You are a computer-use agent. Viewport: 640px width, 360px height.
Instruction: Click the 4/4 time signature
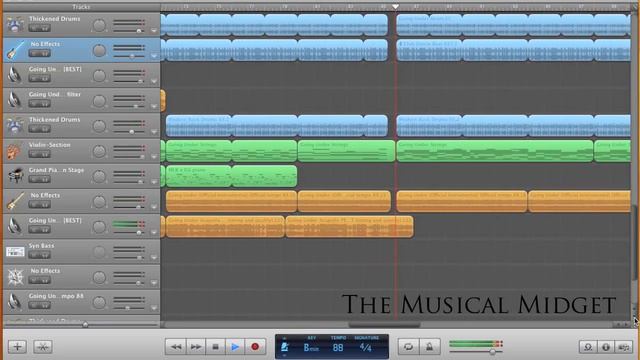pyautogui.click(x=366, y=348)
